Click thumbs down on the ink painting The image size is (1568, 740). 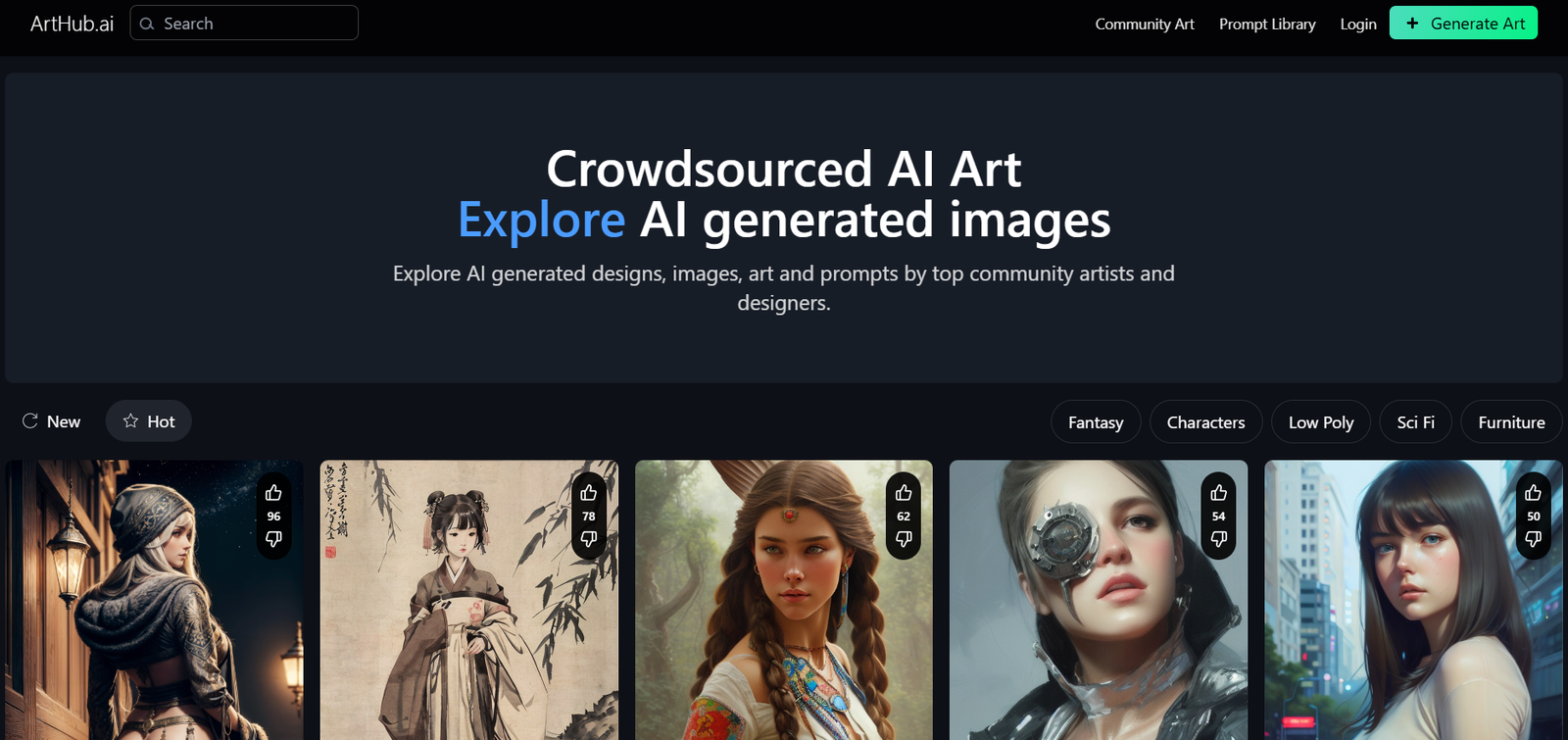pyautogui.click(x=589, y=539)
